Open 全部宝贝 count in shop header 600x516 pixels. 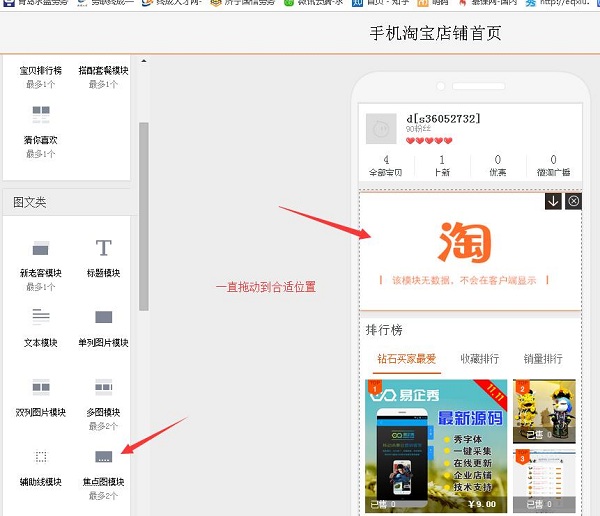click(386, 165)
